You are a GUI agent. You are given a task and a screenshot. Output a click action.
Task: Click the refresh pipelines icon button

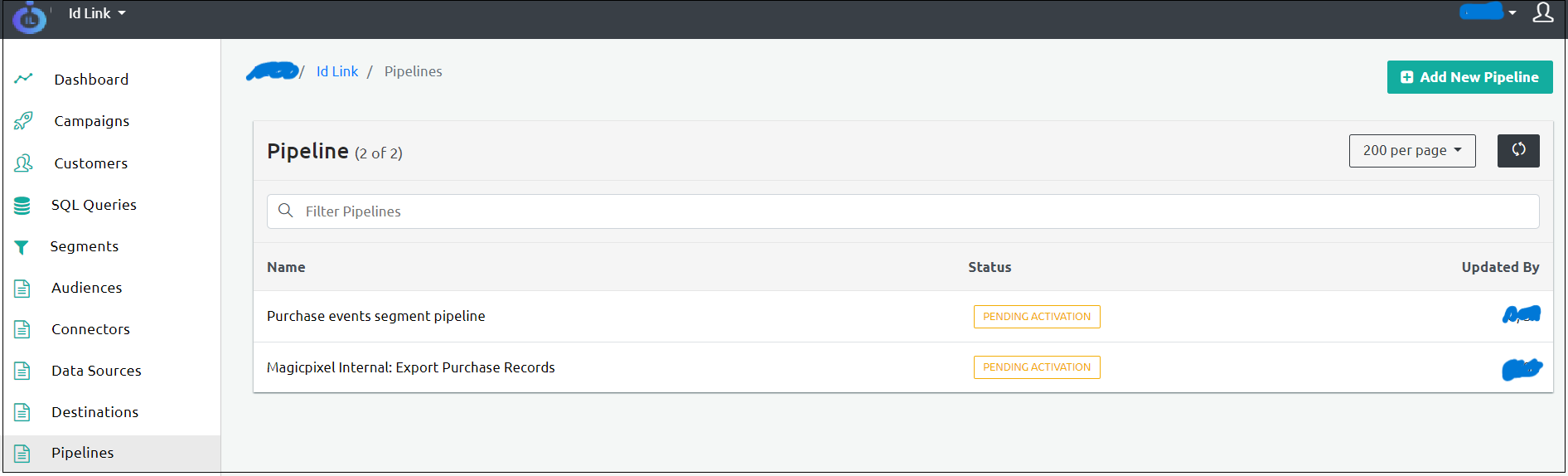pyautogui.click(x=1517, y=150)
